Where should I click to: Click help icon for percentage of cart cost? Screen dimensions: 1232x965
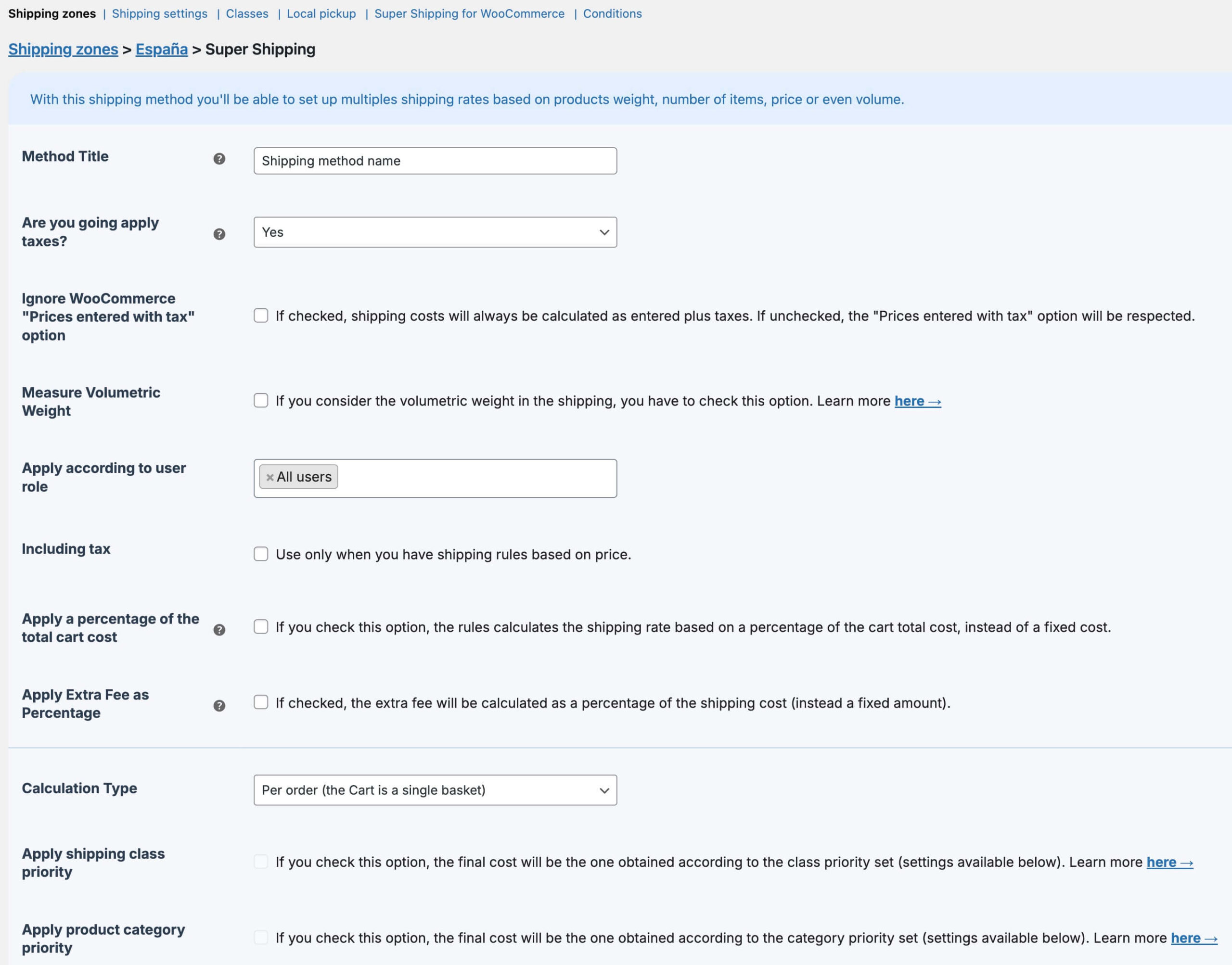[x=219, y=630]
